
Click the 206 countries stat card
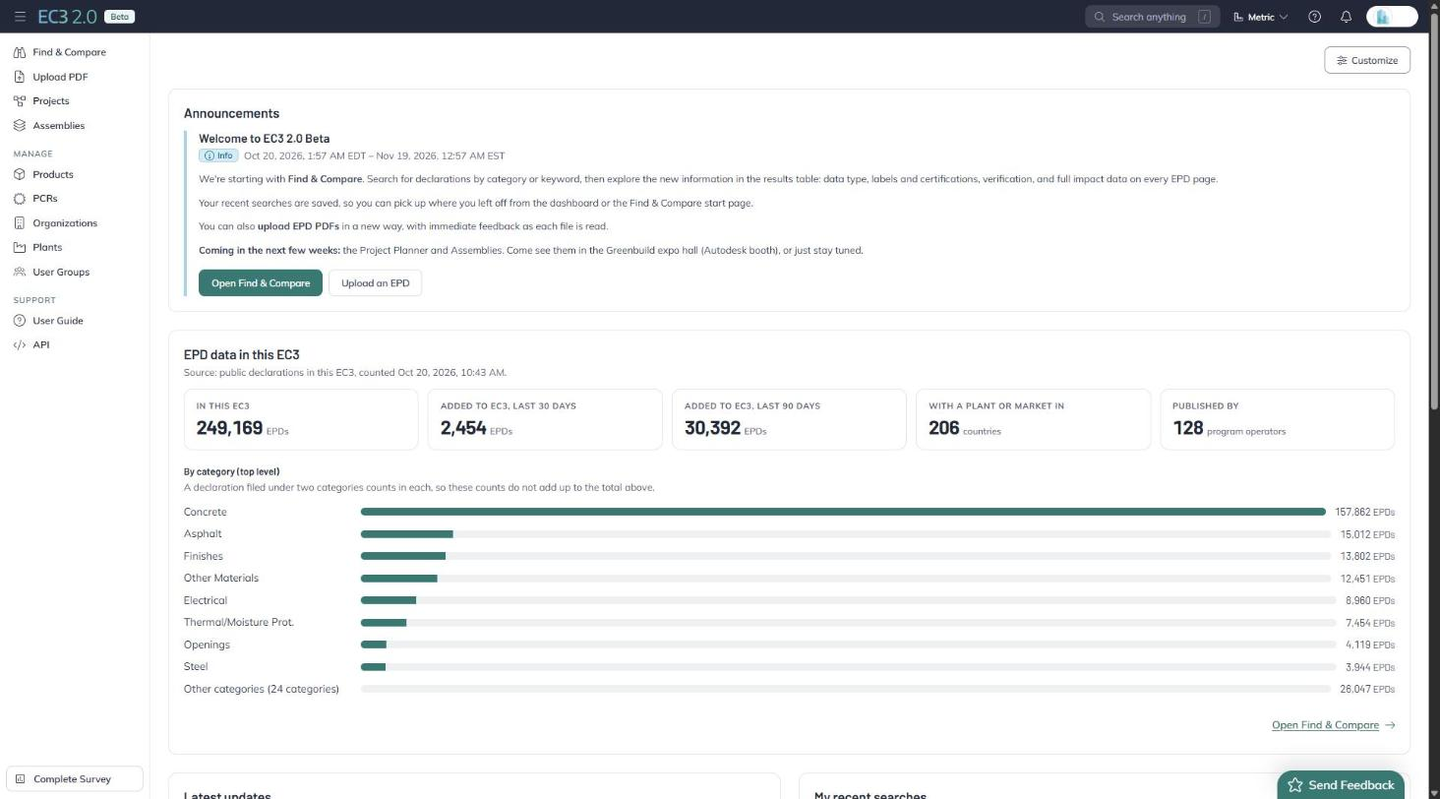coord(1033,419)
